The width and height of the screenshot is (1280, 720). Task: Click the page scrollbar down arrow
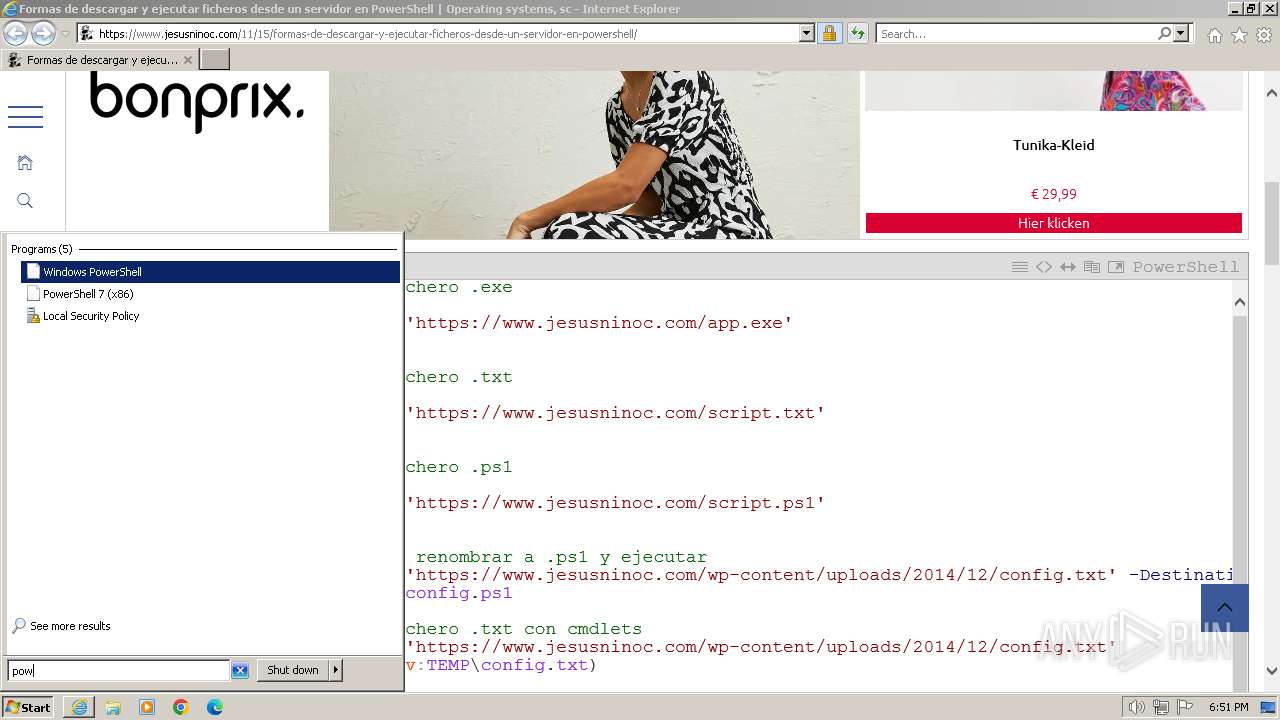pyautogui.click(x=1272, y=671)
